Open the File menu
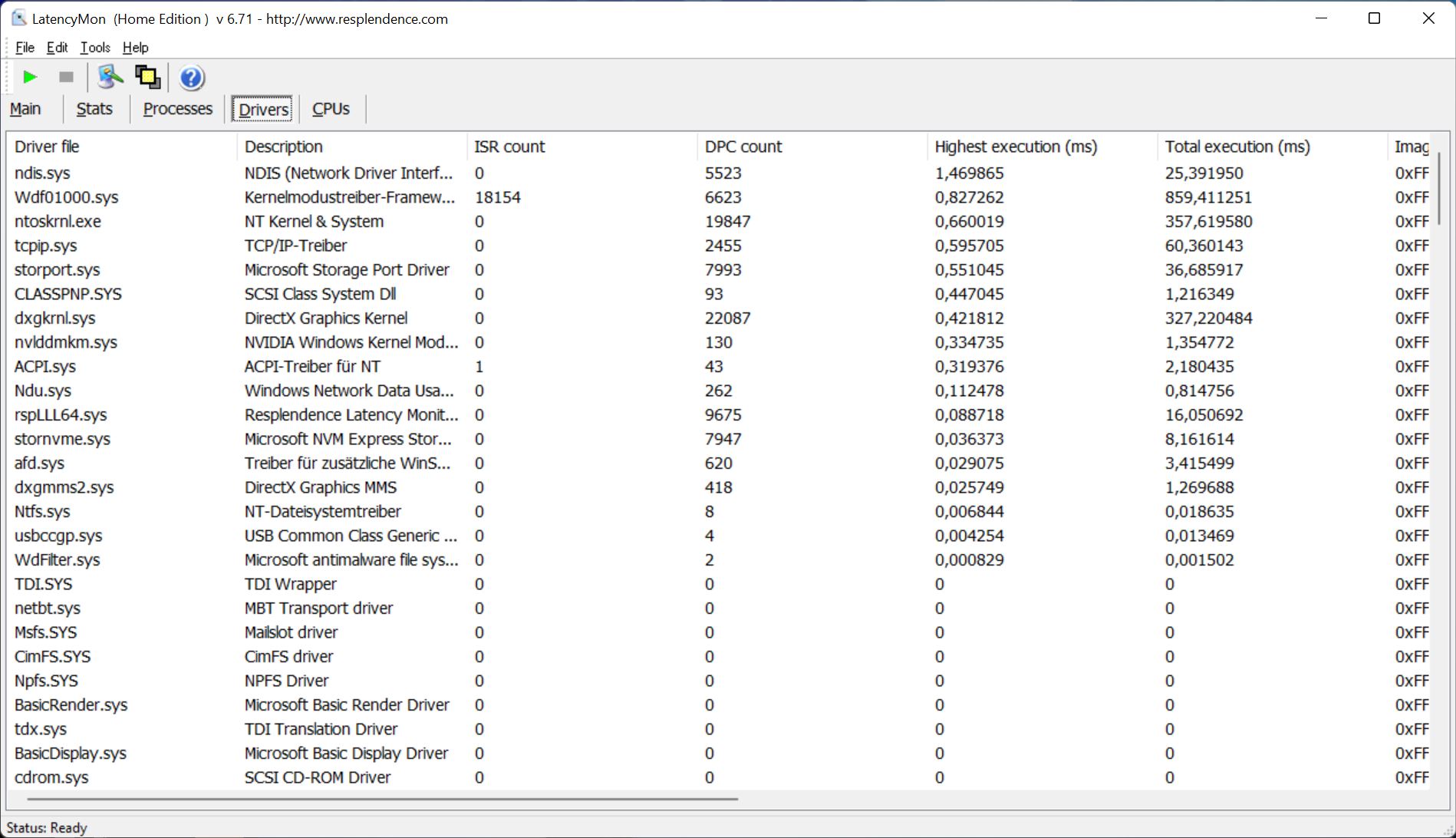 pos(25,48)
